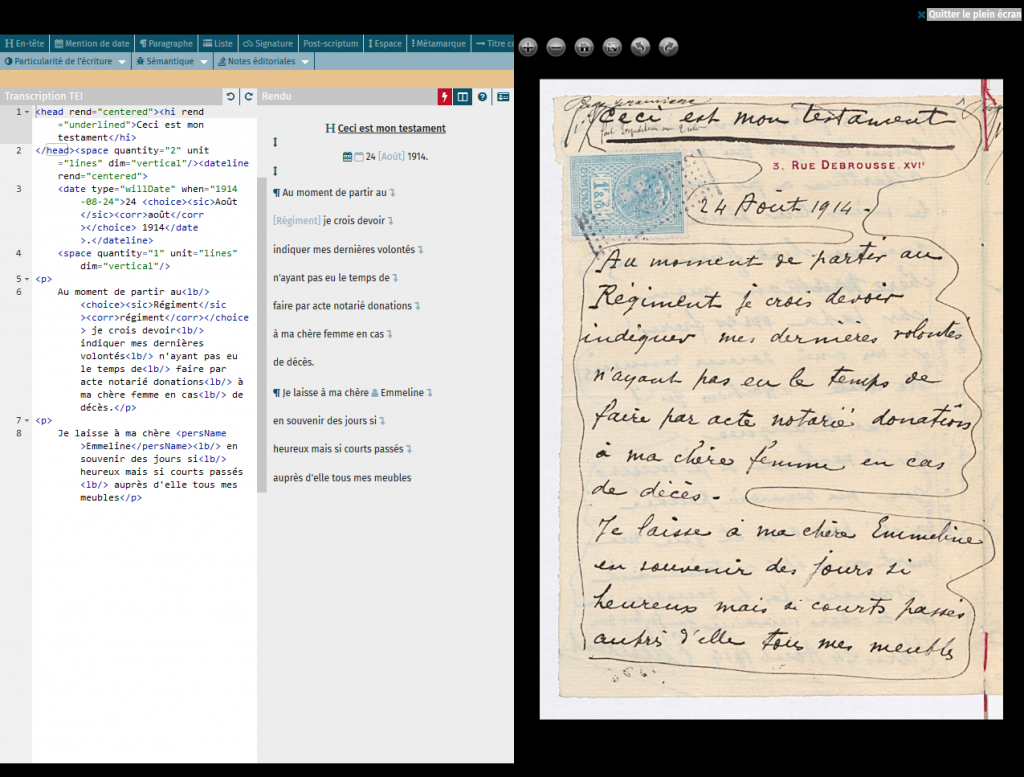Collapse code fold at line 1

click(x=27, y=112)
